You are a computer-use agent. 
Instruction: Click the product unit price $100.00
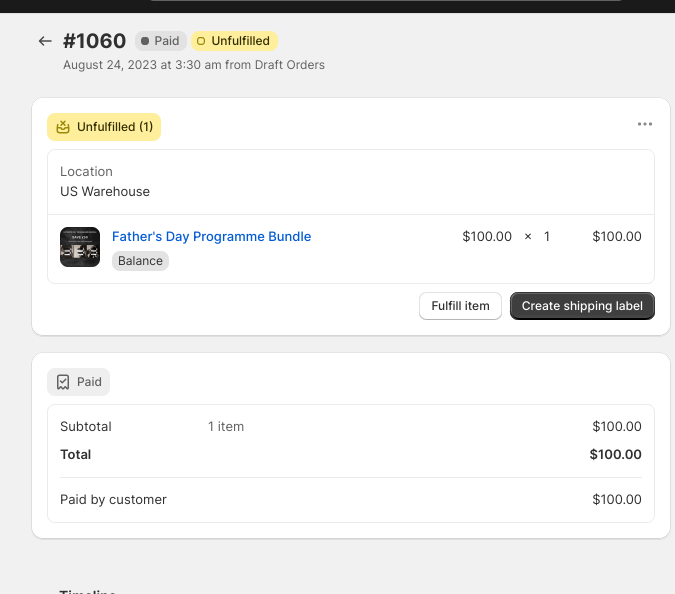(x=487, y=237)
